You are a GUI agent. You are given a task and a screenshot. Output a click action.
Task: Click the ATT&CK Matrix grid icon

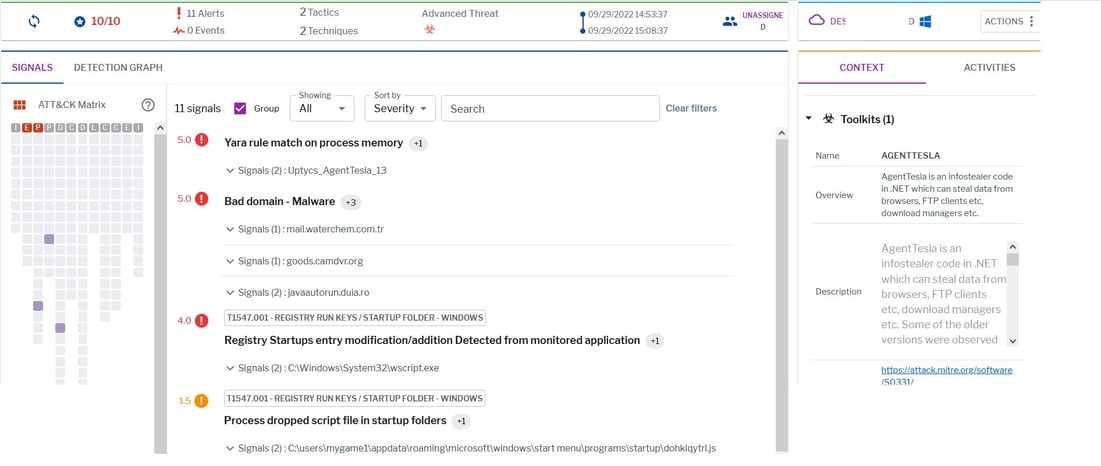coord(19,105)
